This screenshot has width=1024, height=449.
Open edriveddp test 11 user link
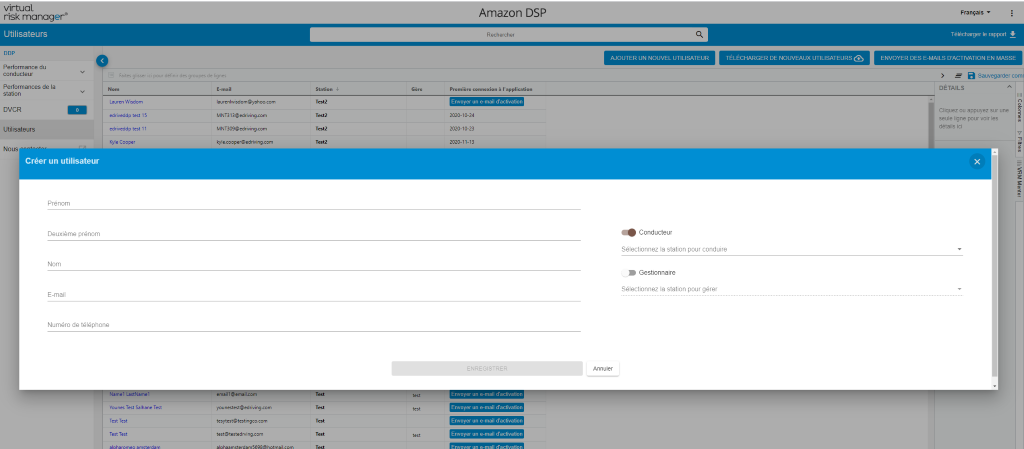coord(128,129)
